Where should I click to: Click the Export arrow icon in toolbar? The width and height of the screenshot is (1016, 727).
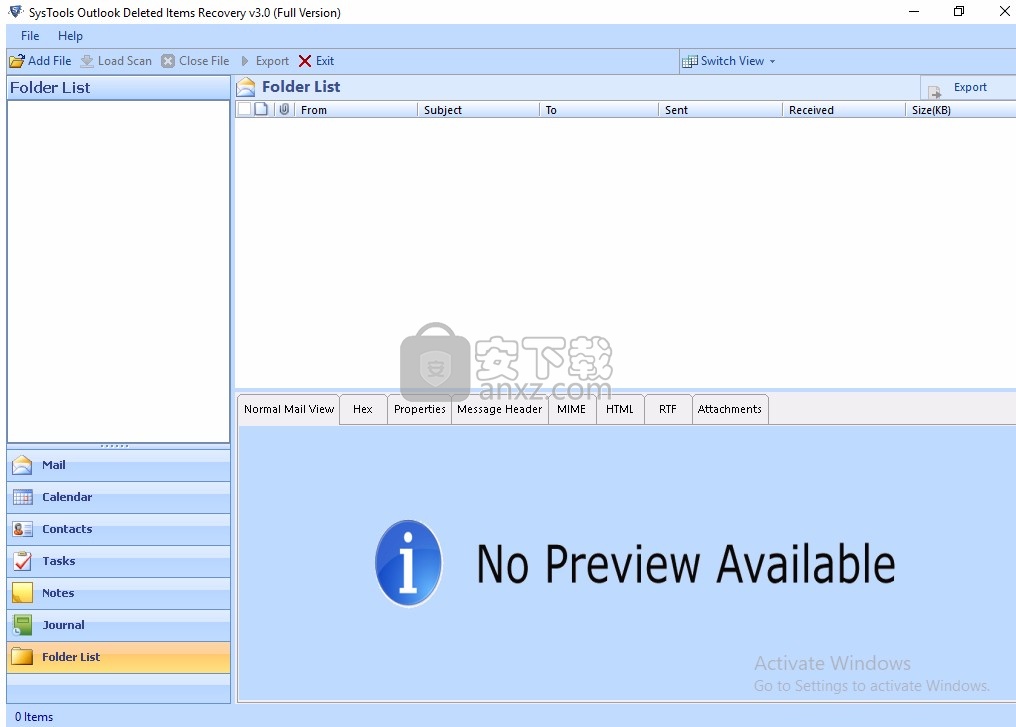[245, 61]
